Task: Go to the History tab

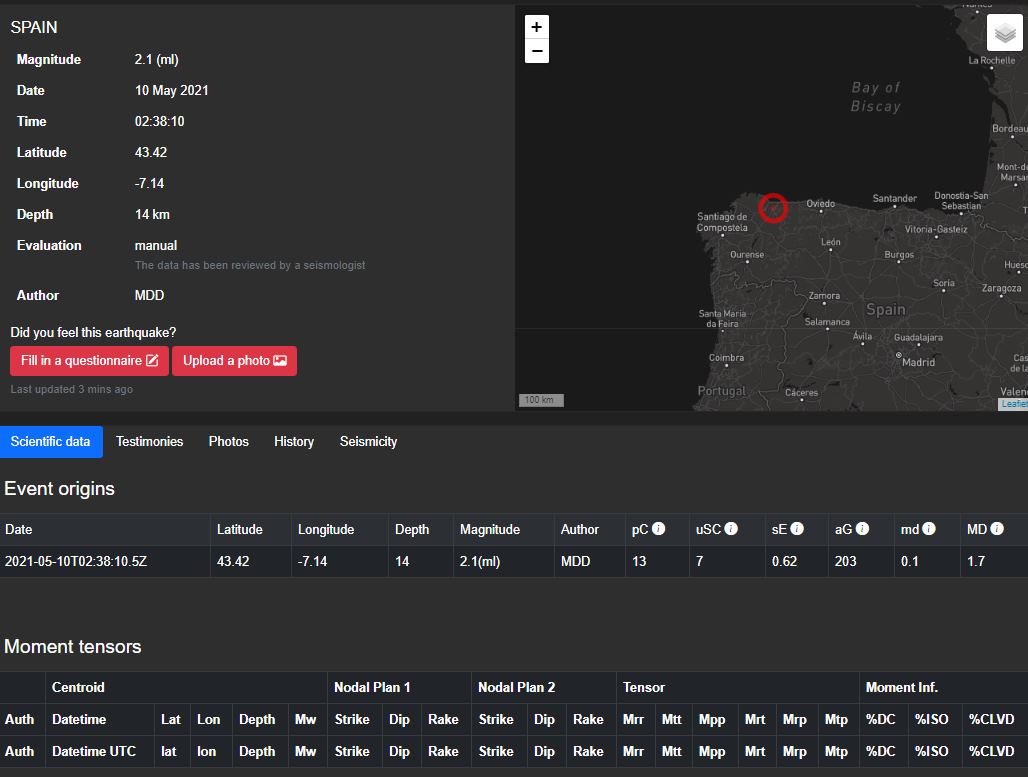Action: (x=294, y=442)
